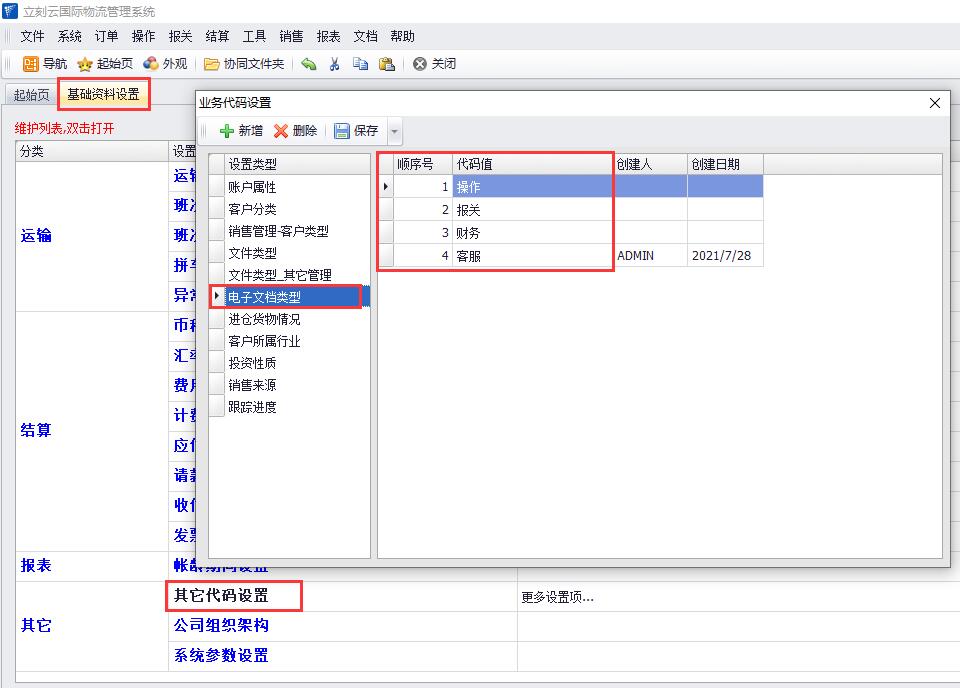Screen dimensions: 960x688
Task: Click the 删除 delete button
Action: pyautogui.click(x=296, y=131)
